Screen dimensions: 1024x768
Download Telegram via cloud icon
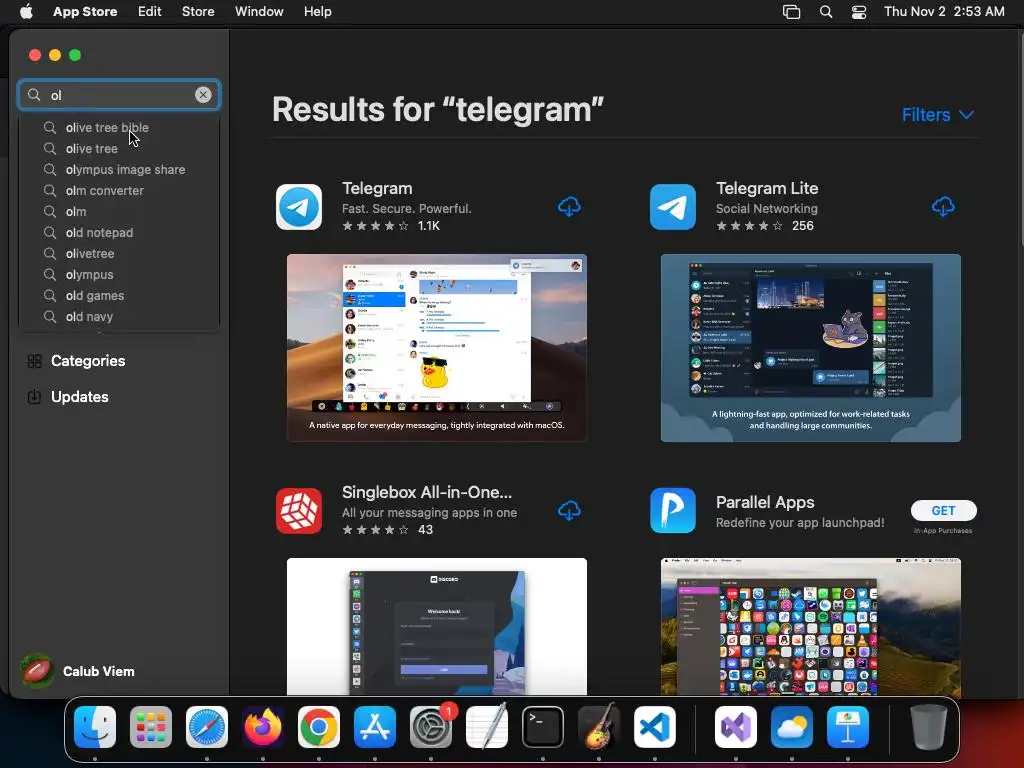[569, 207]
